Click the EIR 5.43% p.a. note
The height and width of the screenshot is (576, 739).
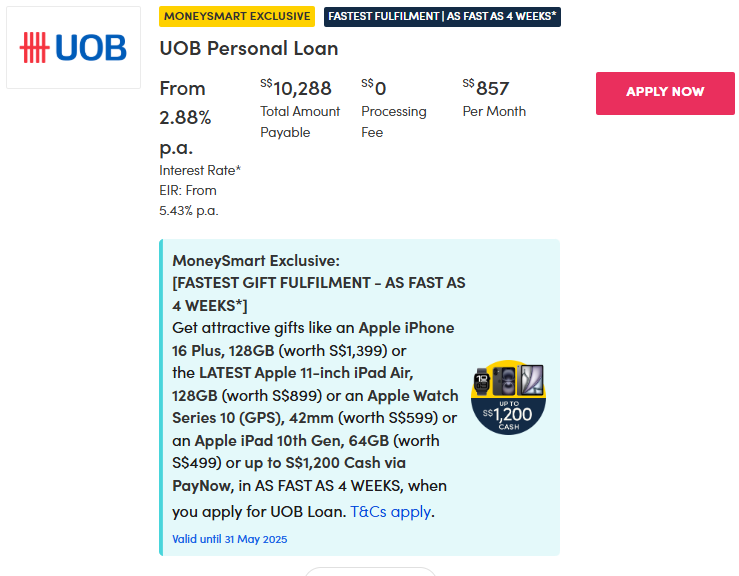tap(188, 200)
